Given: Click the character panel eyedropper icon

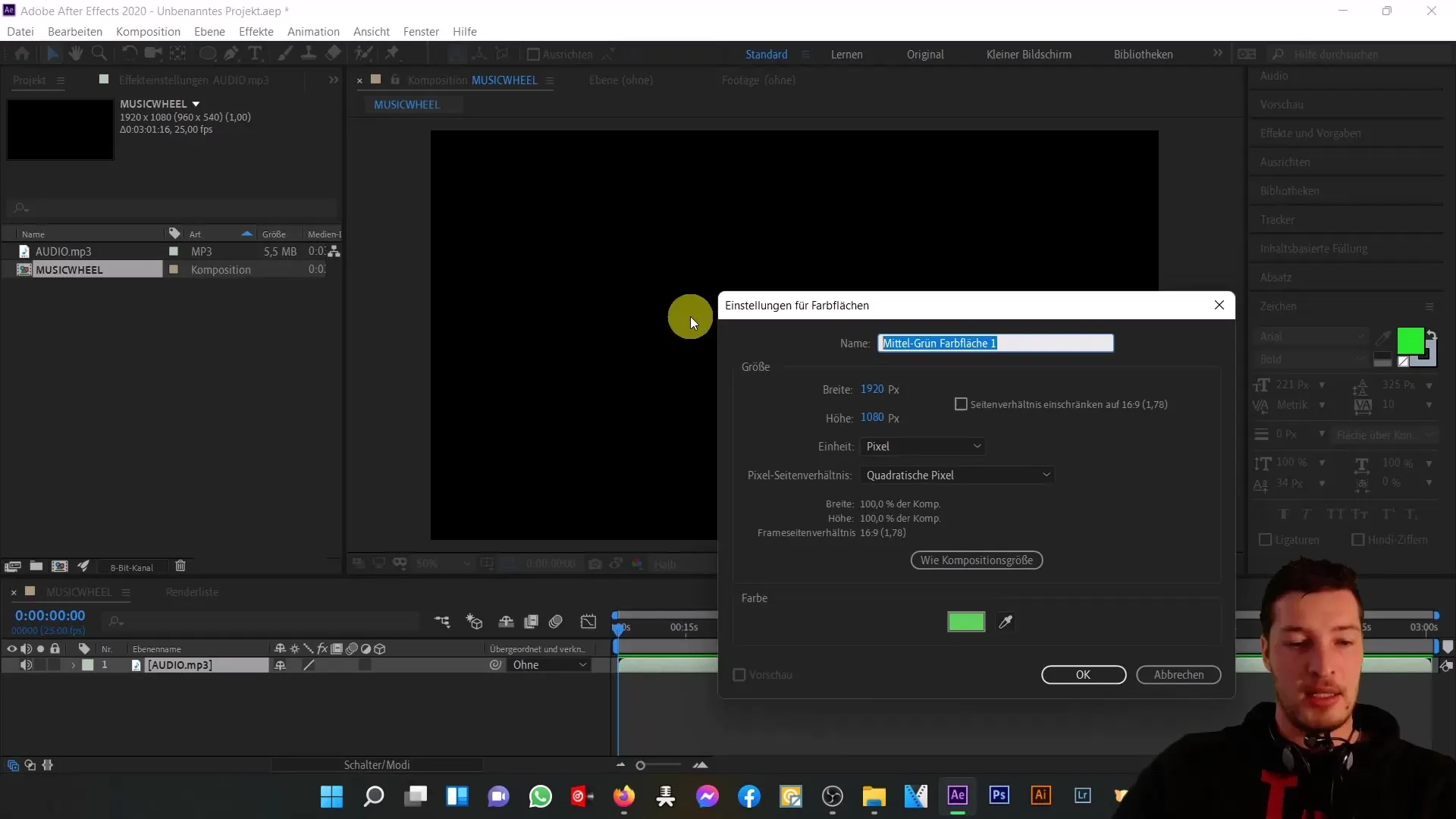Looking at the screenshot, I should 1383,337.
